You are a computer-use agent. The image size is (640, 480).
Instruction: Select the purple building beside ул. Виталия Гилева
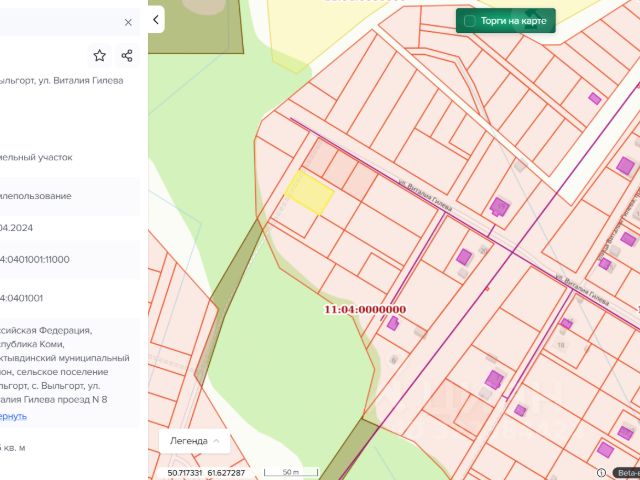(x=499, y=207)
